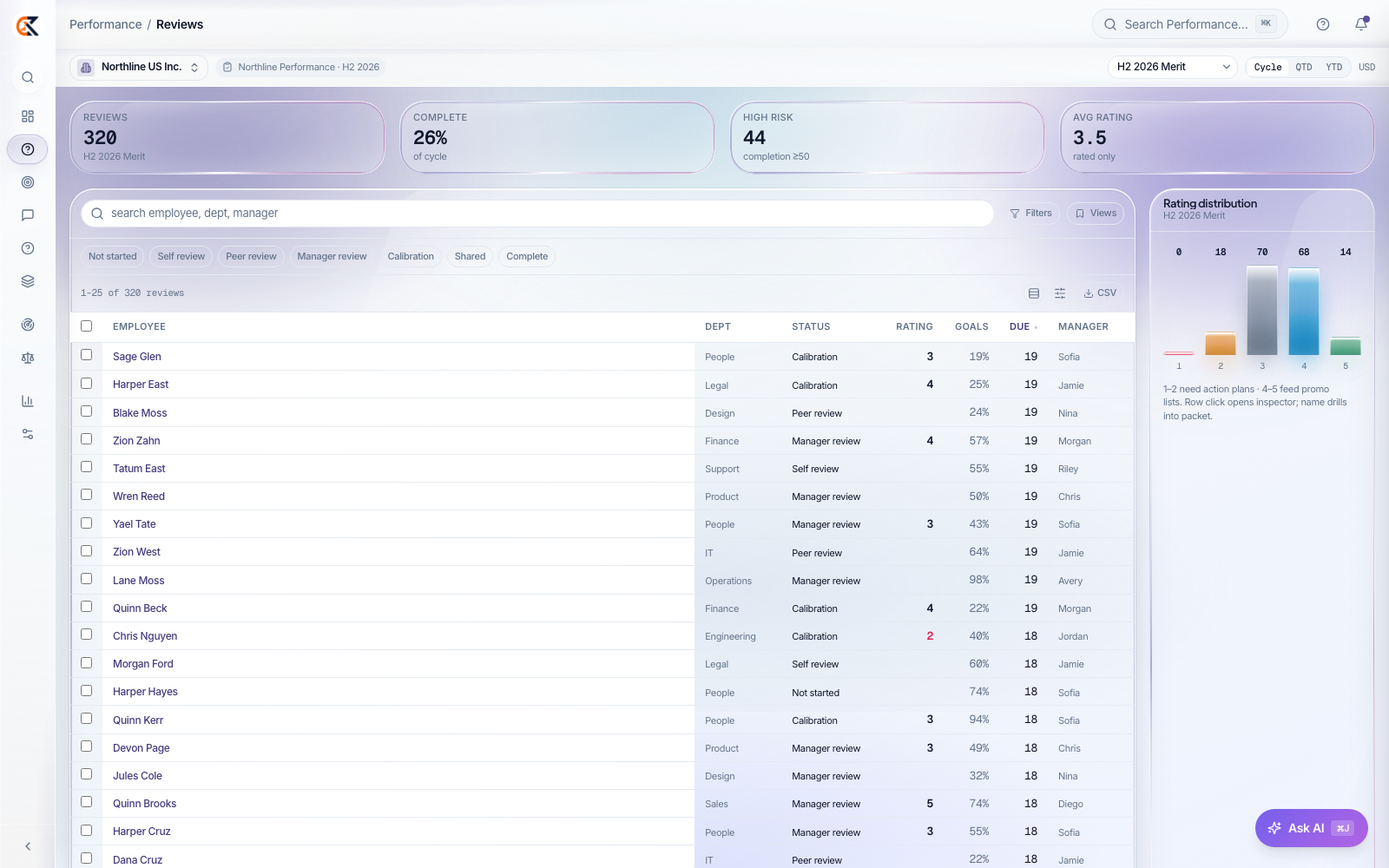The width and height of the screenshot is (1389, 868).
Task: Check the Blake Moss row checkbox
Action: 86,411
